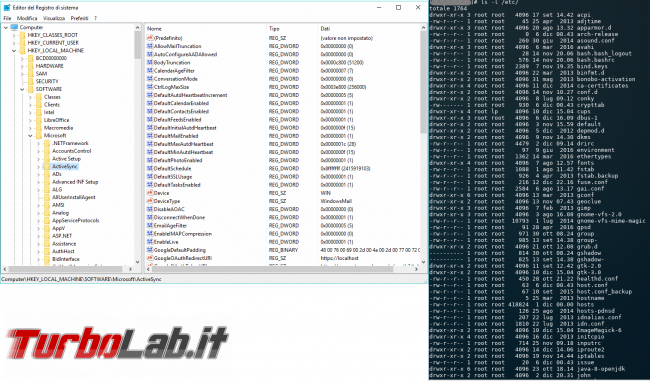The image size is (650, 381).
Task: Select the Advanced INF Setup key
Action: [75, 182]
